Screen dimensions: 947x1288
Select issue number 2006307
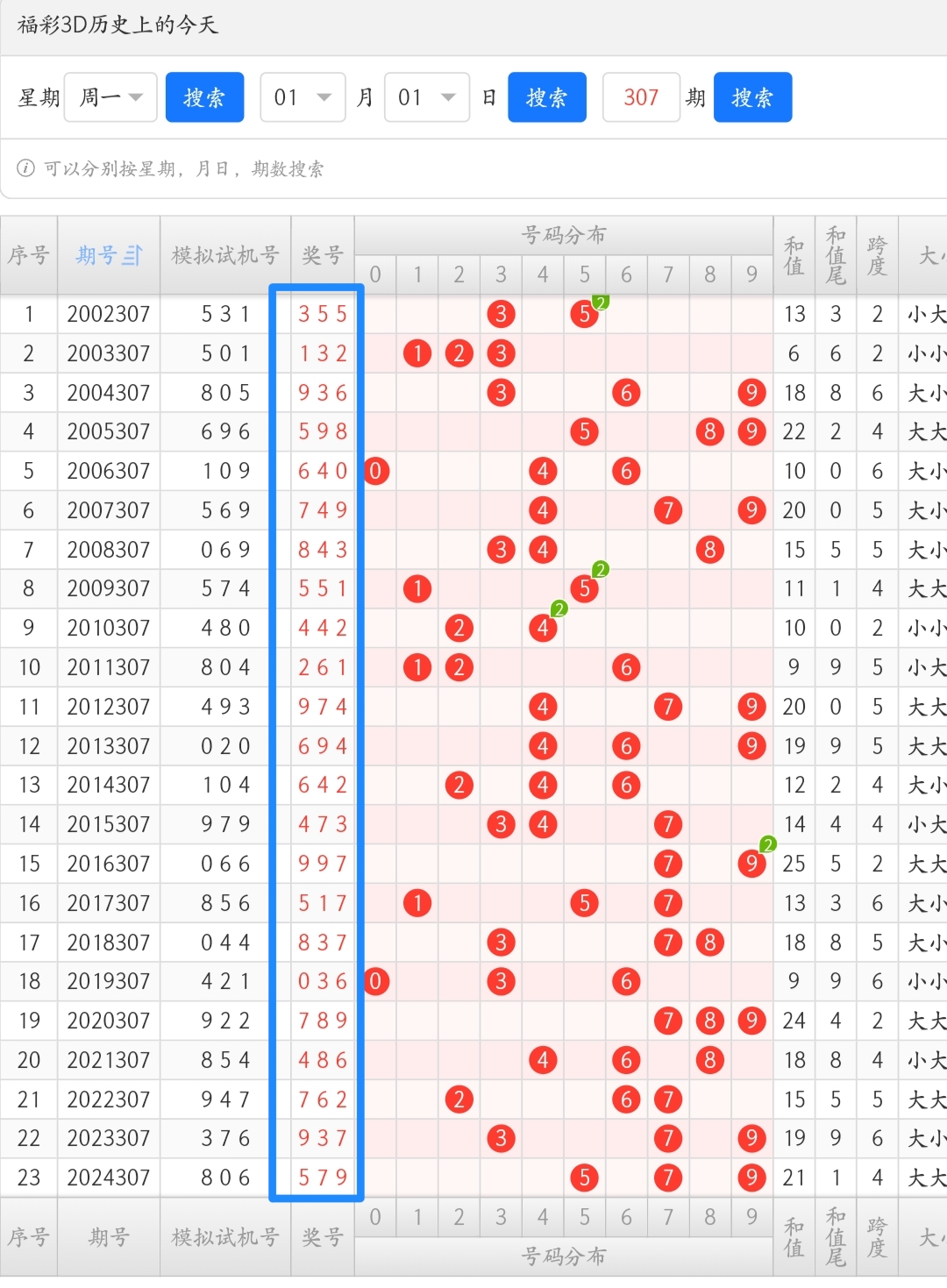[109, 471]
